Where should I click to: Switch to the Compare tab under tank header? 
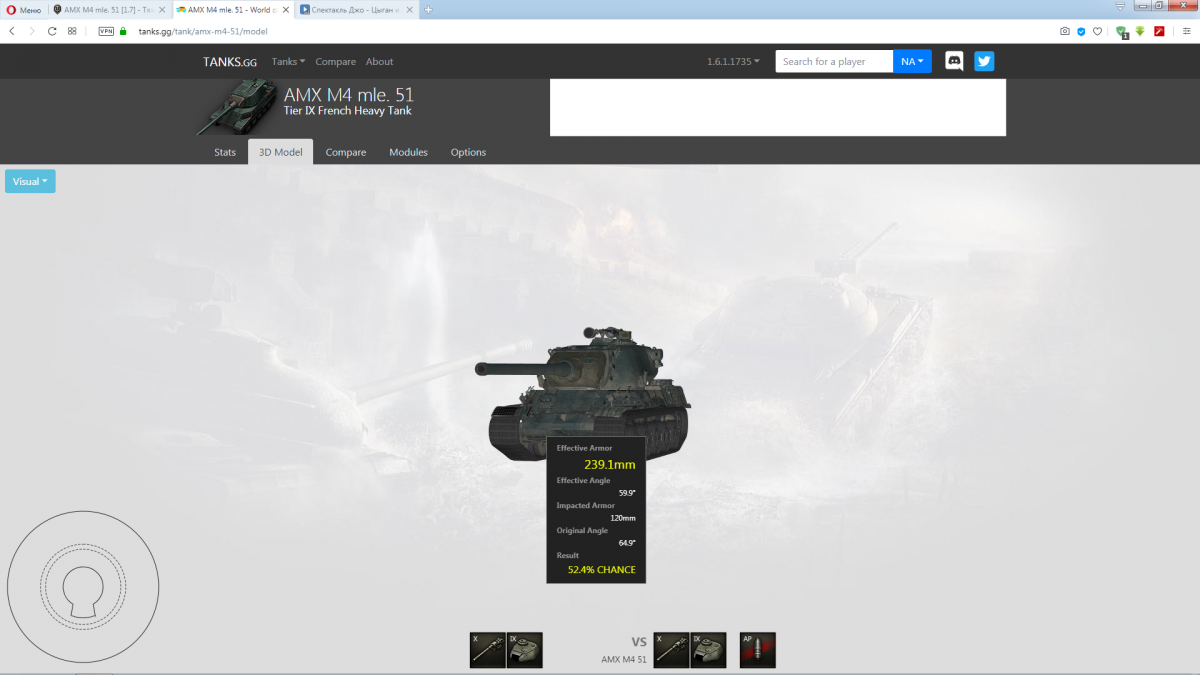[x=346, y=152]
